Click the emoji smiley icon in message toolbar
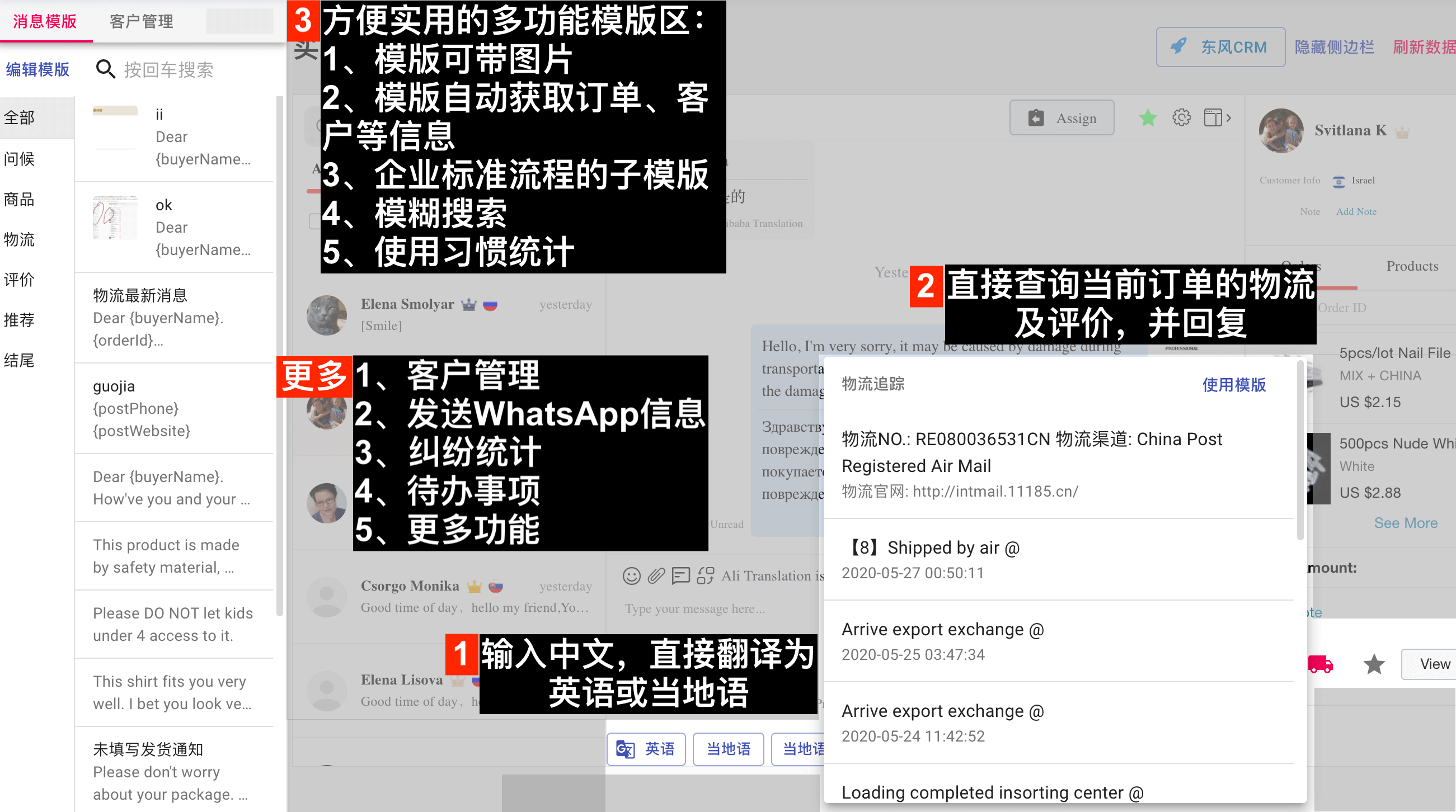The image size is (1456, 812). (x=631, y=576)
